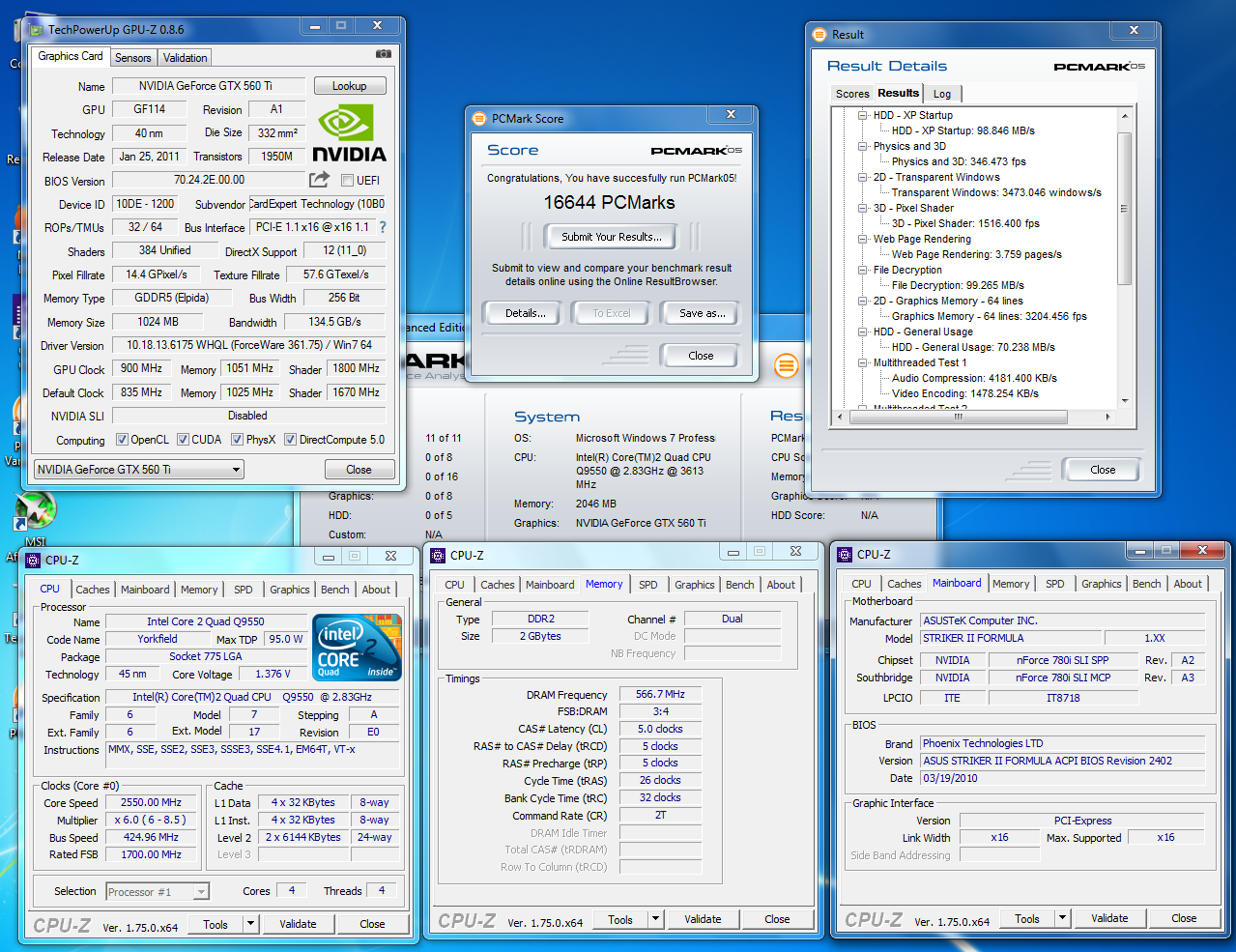Open the Log tab in Result window
This screenshot has height=952, width=1236.
(942, 94)
